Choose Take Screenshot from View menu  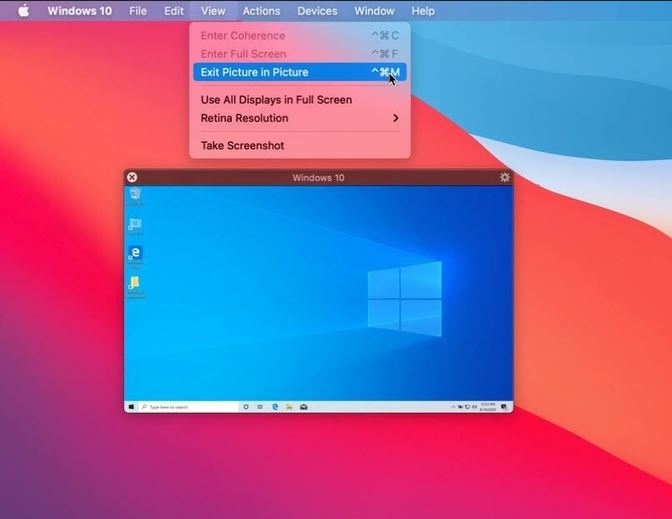300,146
